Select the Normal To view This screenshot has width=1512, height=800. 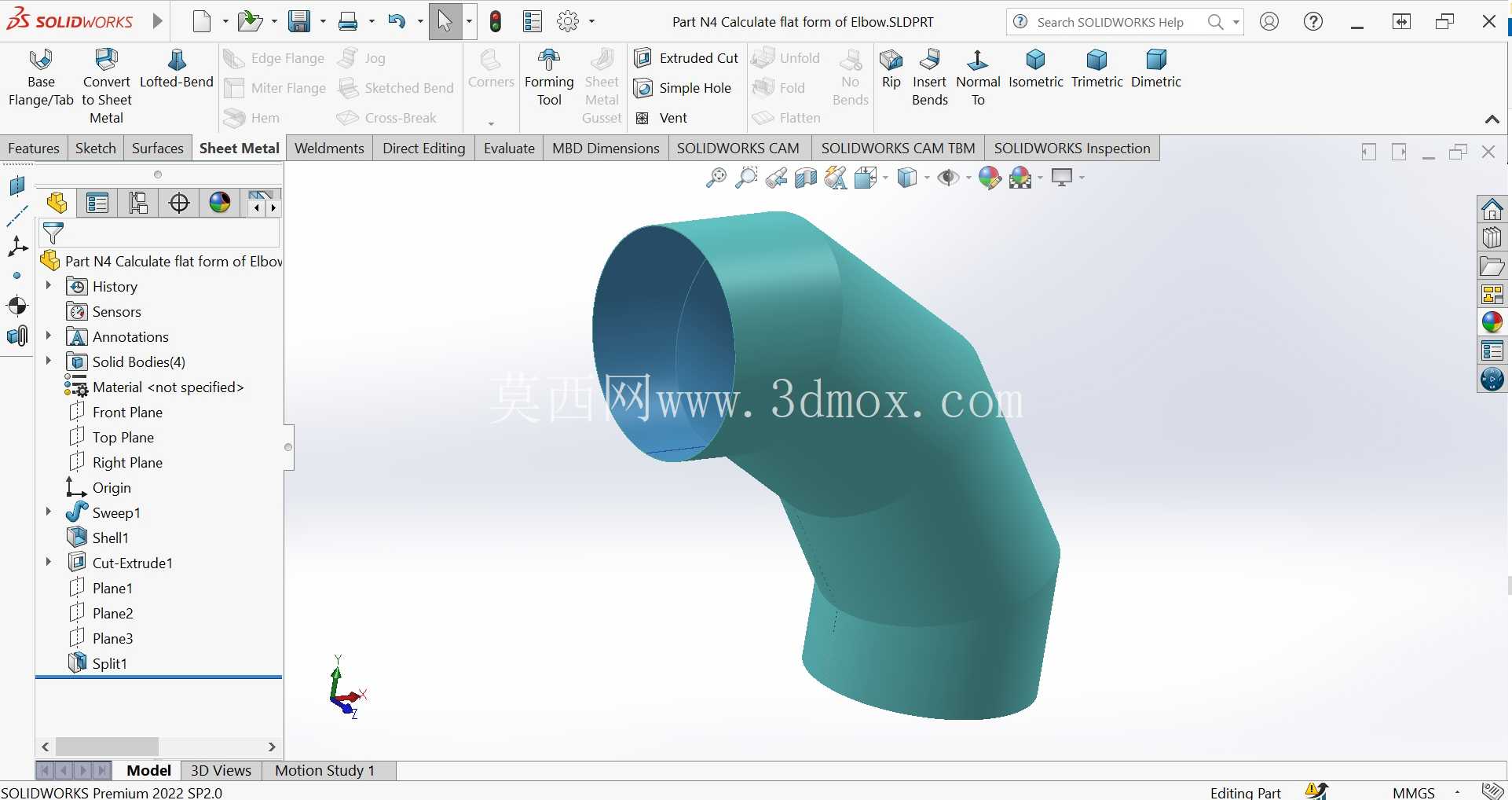click(x=978, y=78)
